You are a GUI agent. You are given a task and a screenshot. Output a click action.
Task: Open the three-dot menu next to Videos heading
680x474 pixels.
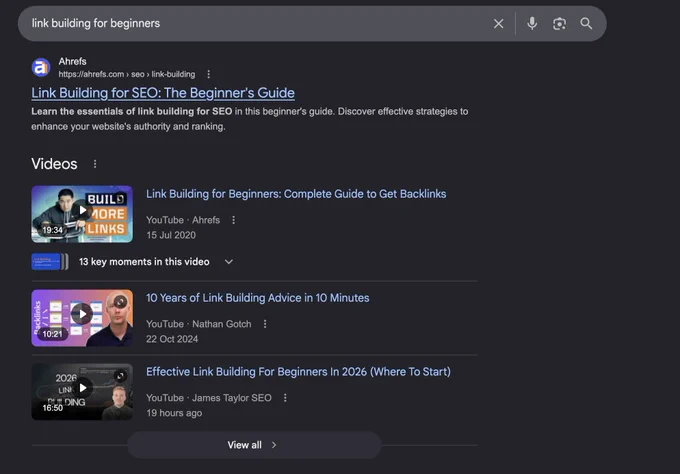click(x=95, y=164)
